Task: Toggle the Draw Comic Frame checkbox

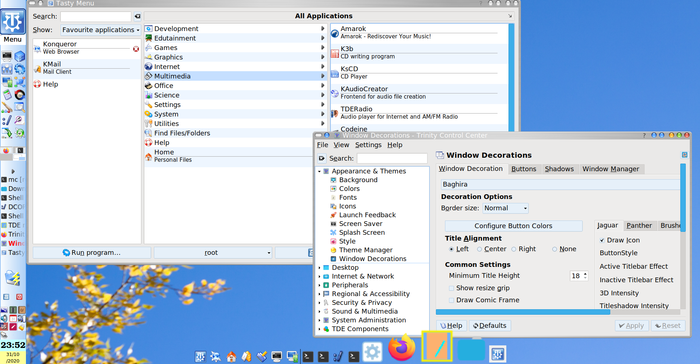Action: coord(451,300)
